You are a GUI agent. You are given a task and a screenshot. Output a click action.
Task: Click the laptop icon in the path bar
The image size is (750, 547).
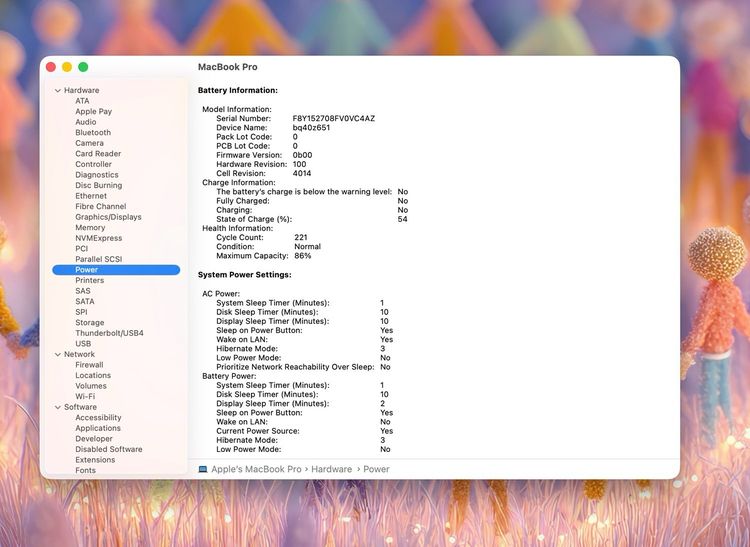pos(203,469)
